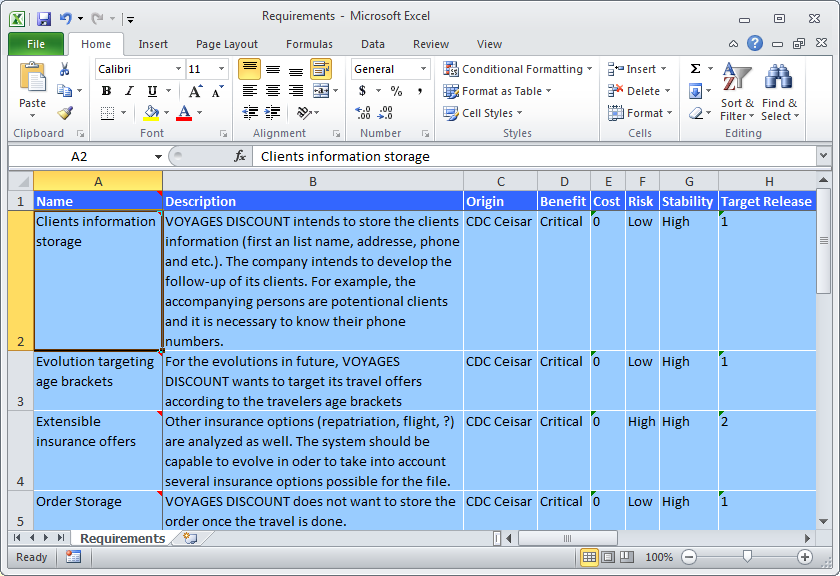Open the Calibri font name dropdown
This screenshot has width=840, height=576.
pyautogui.click(x=178, y=69)
